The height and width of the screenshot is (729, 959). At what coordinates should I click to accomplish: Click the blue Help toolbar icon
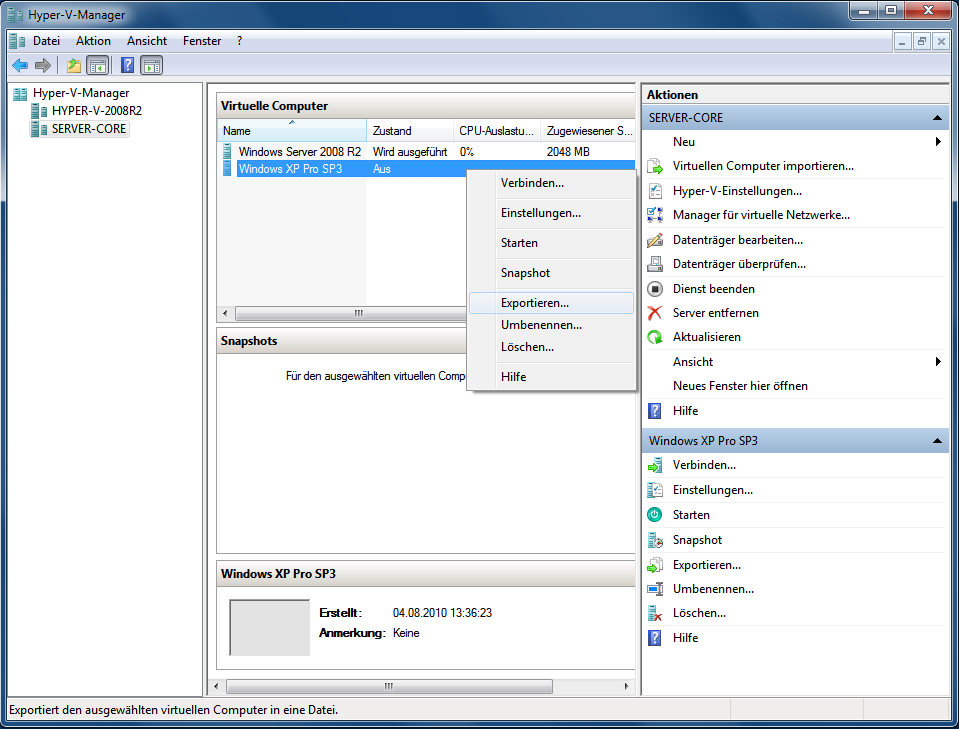(x=127, y=65)
